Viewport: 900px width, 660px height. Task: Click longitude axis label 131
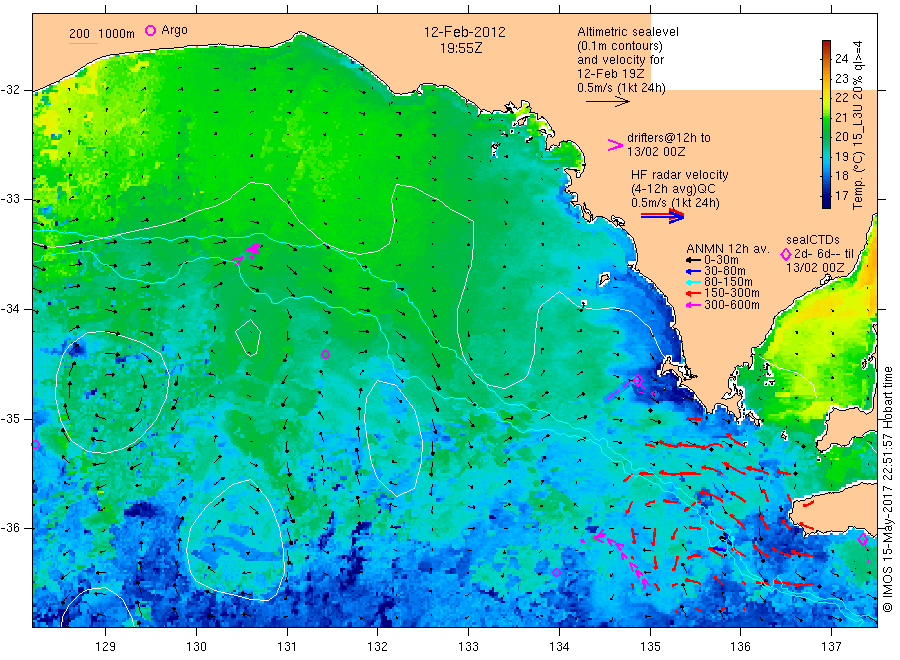point(287,647)
